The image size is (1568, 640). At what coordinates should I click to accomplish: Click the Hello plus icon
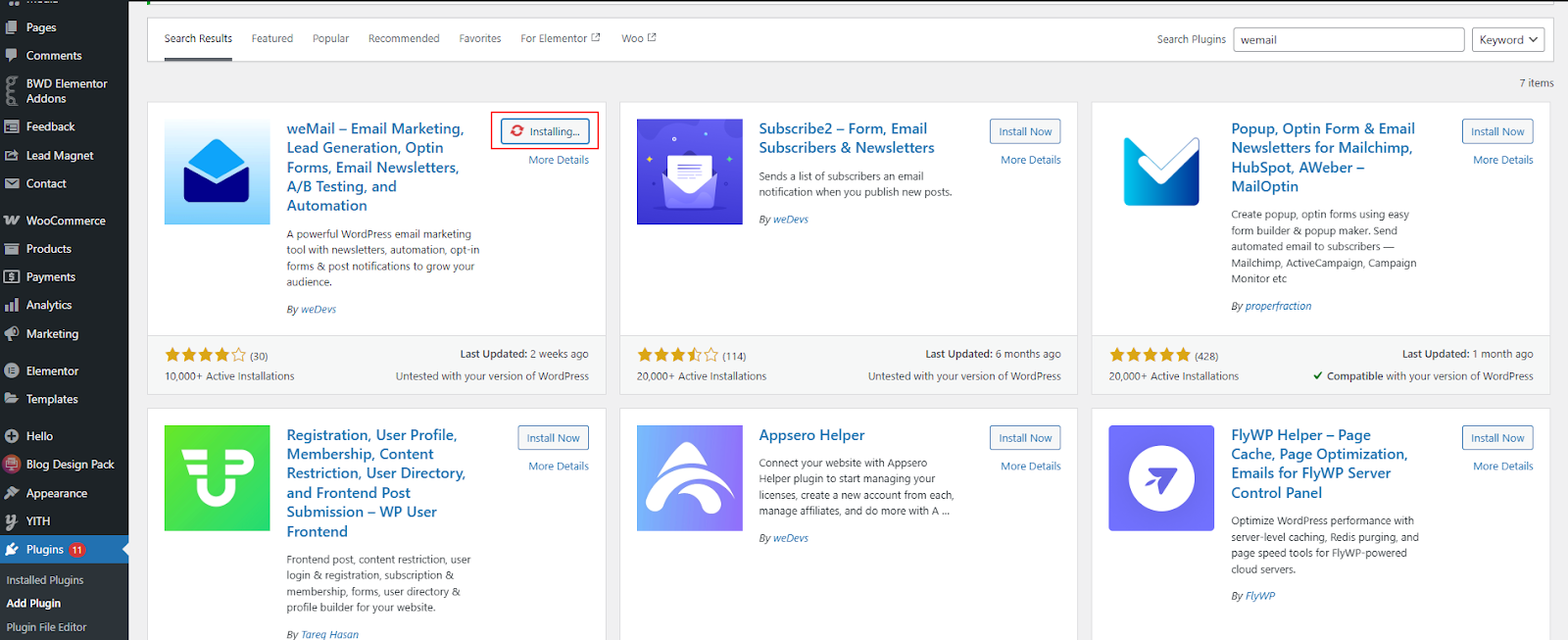[12, 436]
